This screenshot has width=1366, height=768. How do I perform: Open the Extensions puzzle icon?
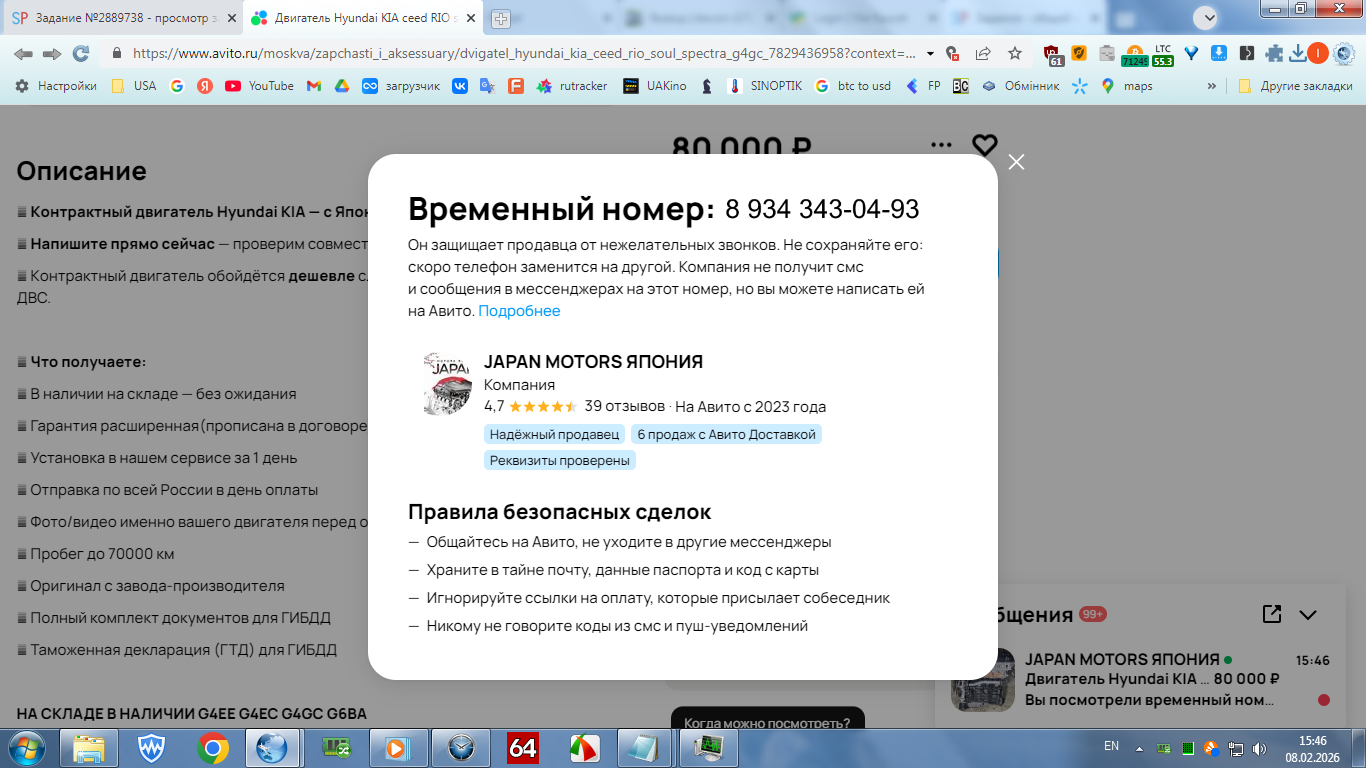[x=1274, y=54]
